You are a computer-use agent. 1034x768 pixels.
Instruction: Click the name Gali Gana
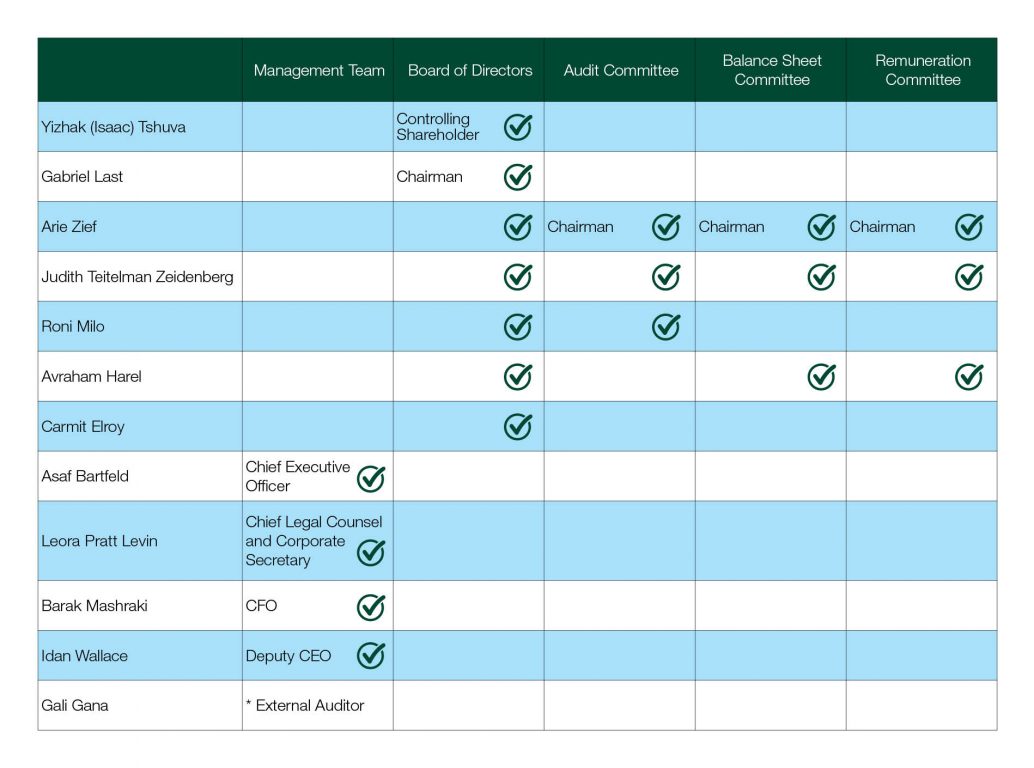pos(75,705)
